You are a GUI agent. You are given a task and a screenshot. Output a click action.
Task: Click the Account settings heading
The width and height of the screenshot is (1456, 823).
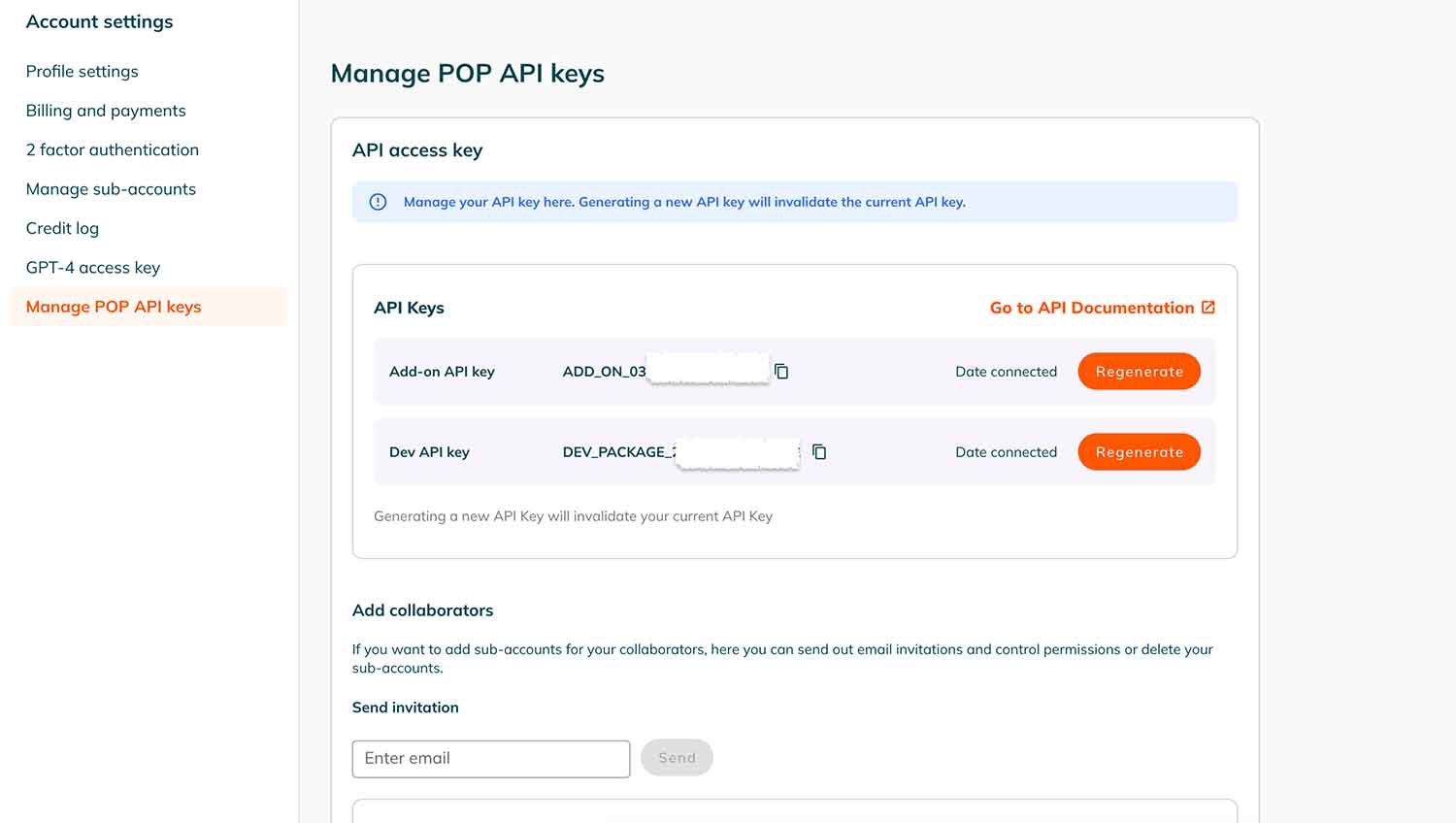pos(99,20)
